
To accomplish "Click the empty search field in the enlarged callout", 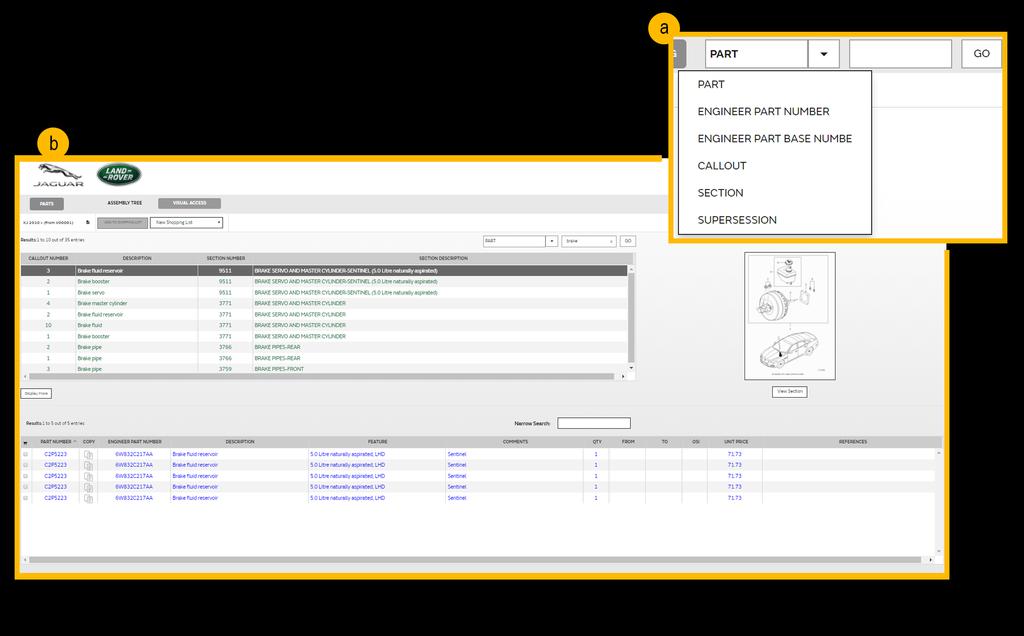I will coord(900,54).
